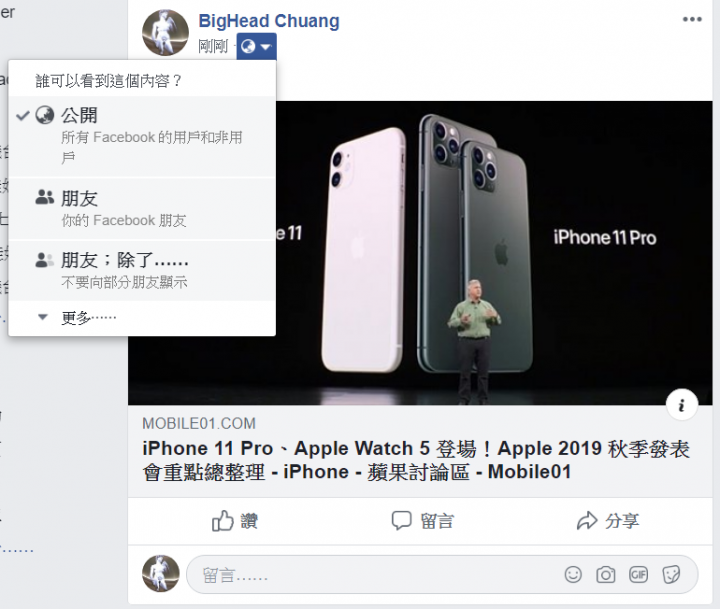
Task: Expand 更多 for more audience options
Action: click(x=142, y=317)
